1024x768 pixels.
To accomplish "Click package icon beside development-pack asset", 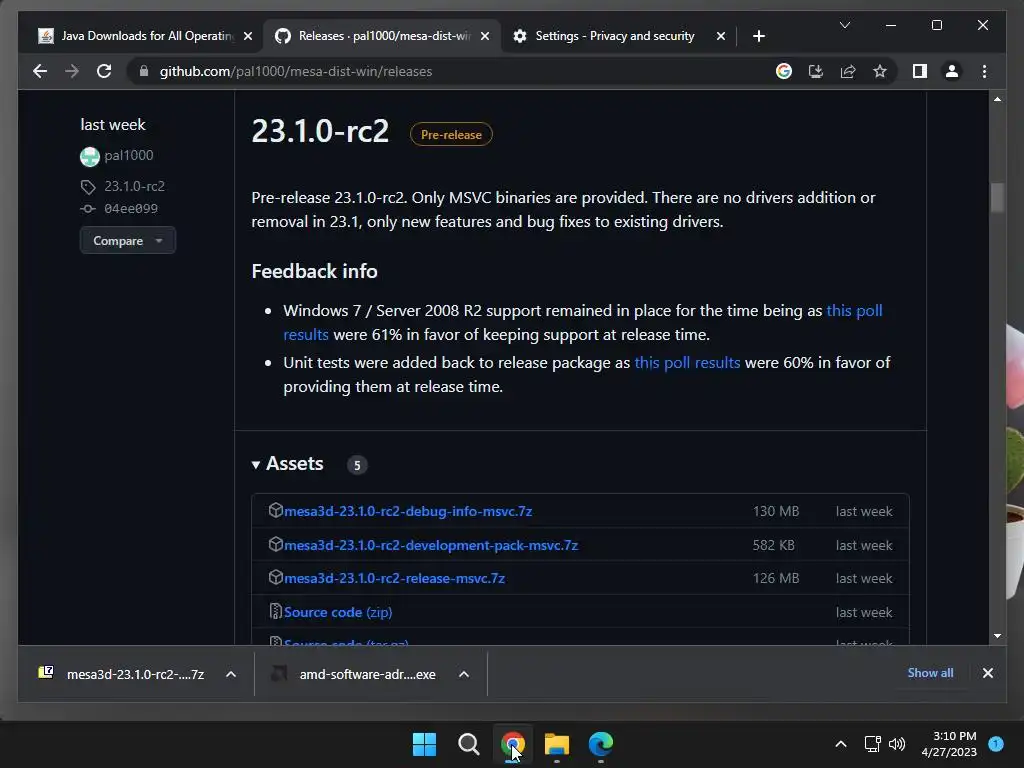I will coord(276,544).
